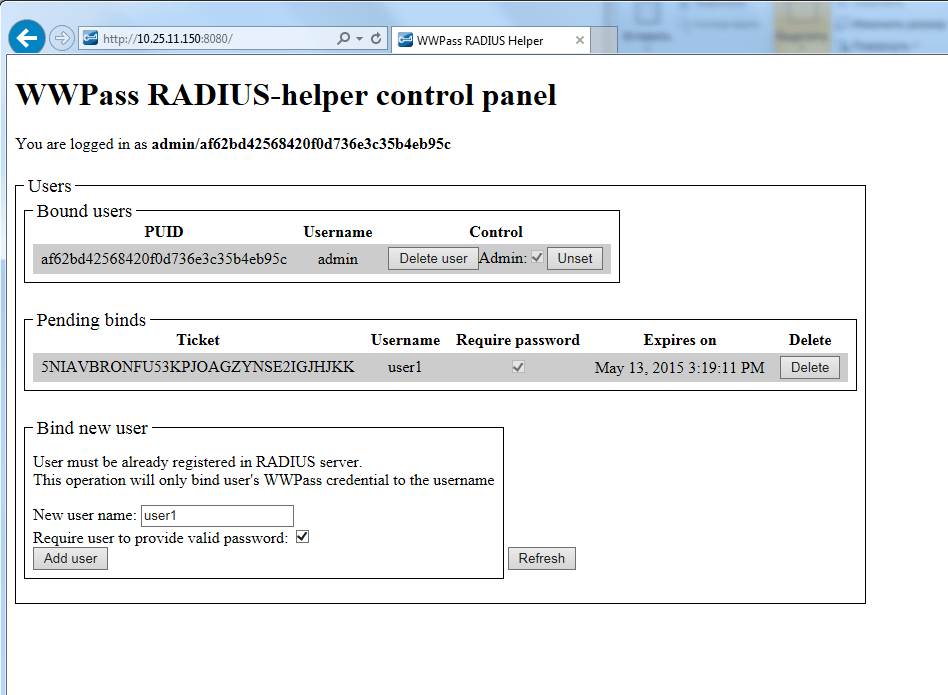The height and width of the screenshot is (695, 948).
Task: Click the magnifier search icon in address bar
Action: tap(343, 39)
